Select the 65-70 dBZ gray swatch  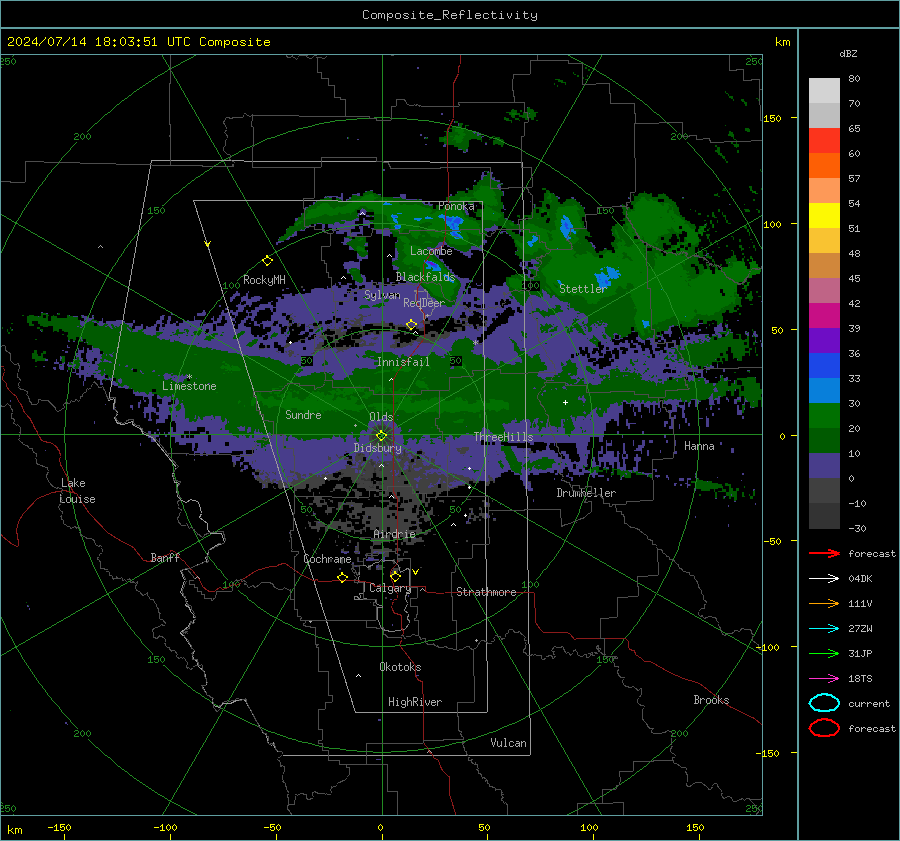click(x=824, y=115)
